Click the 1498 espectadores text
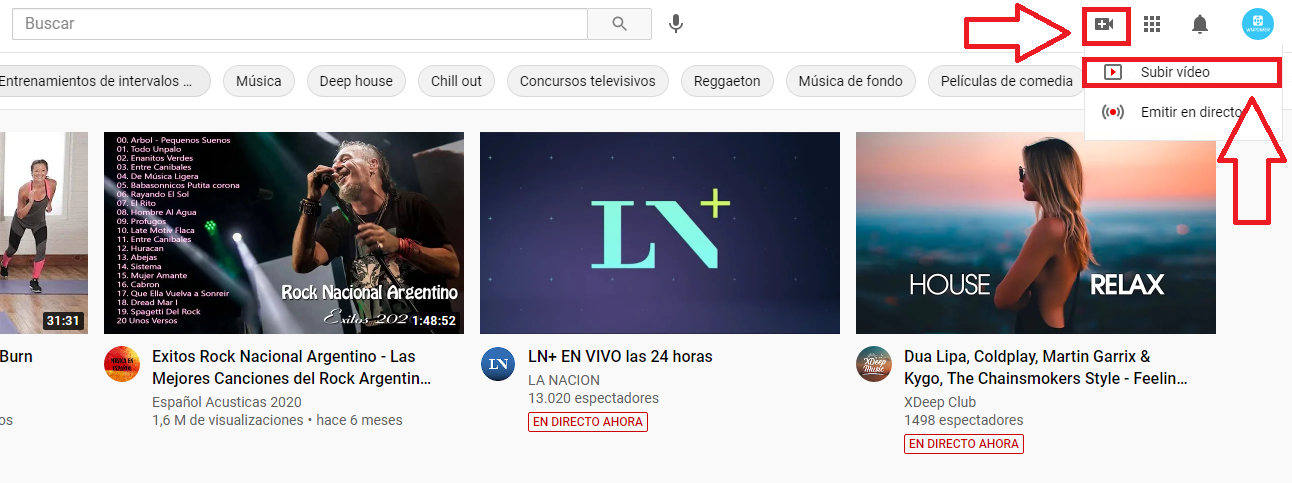This screenshot has height=483, width=1292. pos(964,420)
